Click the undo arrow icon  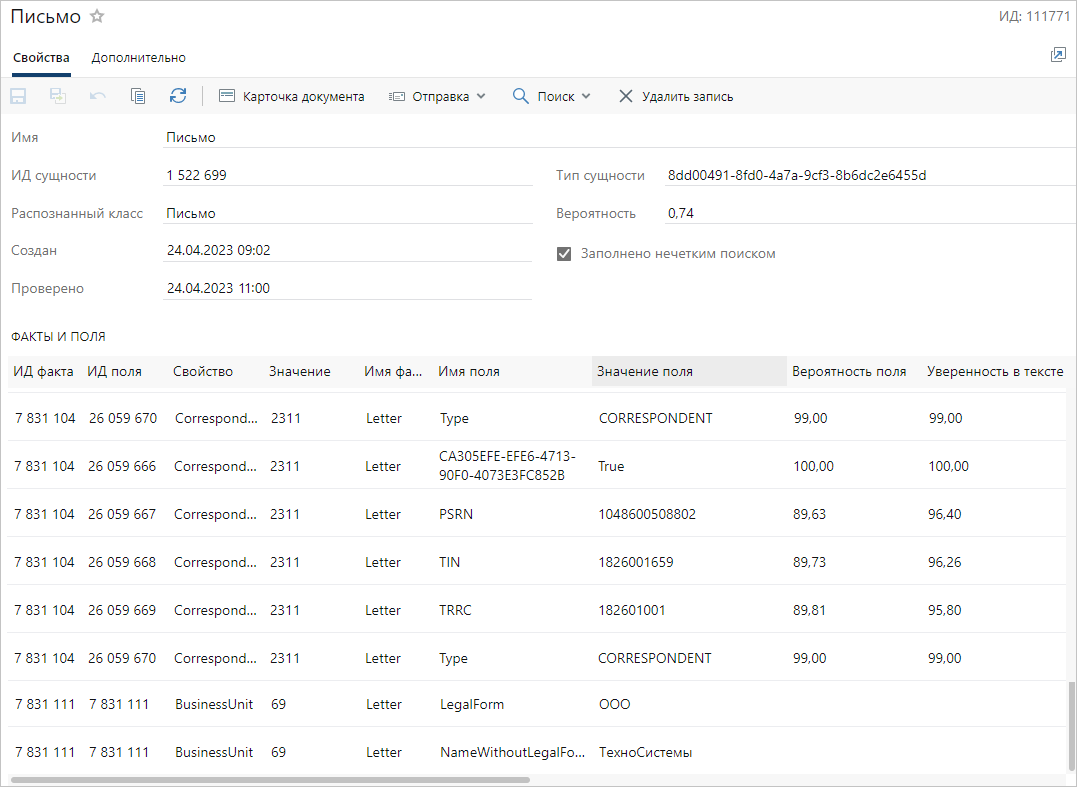point(98,96)
